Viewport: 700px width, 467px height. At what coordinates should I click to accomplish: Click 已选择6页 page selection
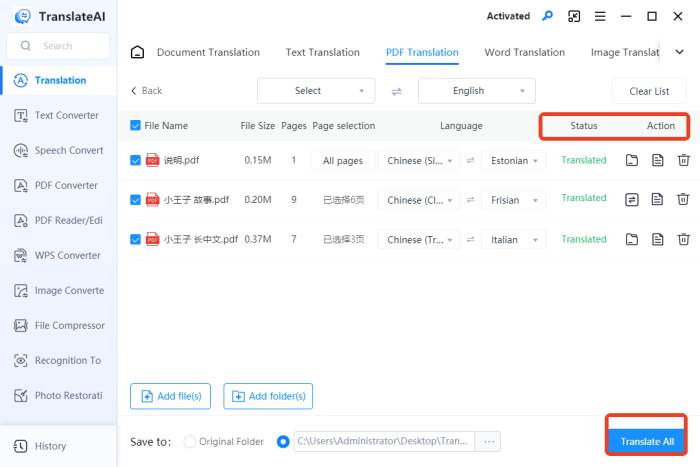click(343, 200)
